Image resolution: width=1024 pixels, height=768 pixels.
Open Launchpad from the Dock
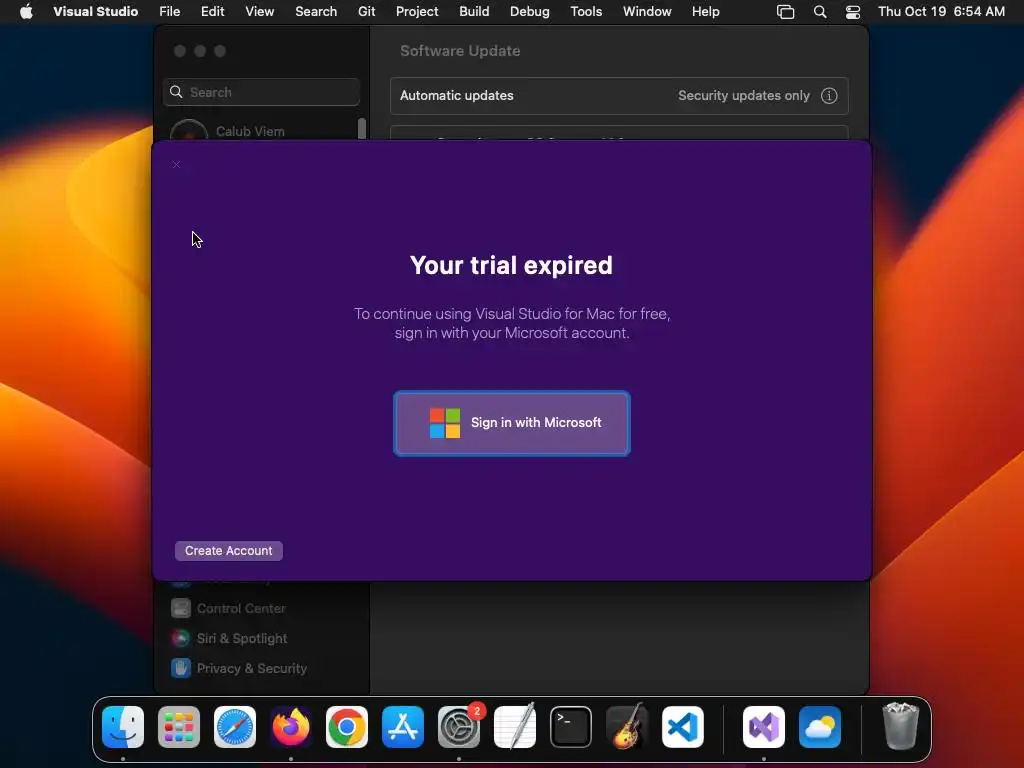point(179,727)
